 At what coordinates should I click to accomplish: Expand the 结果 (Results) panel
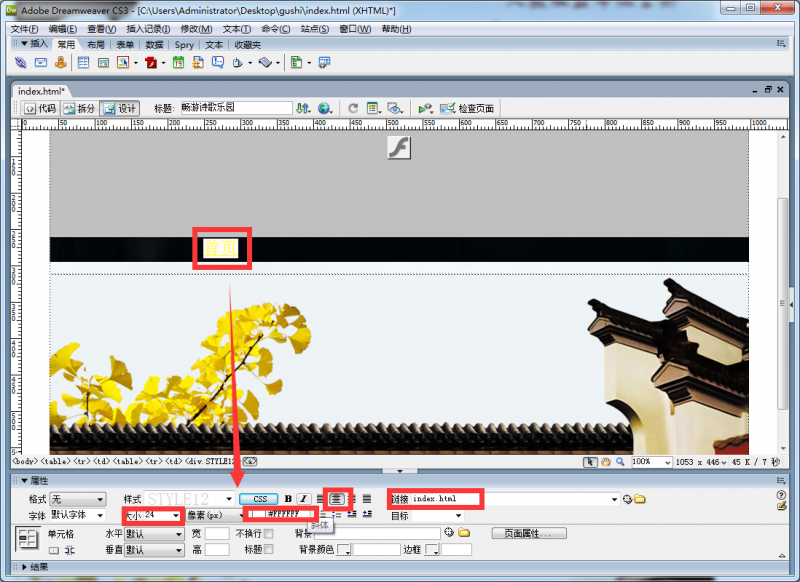[x=24, y=567]
